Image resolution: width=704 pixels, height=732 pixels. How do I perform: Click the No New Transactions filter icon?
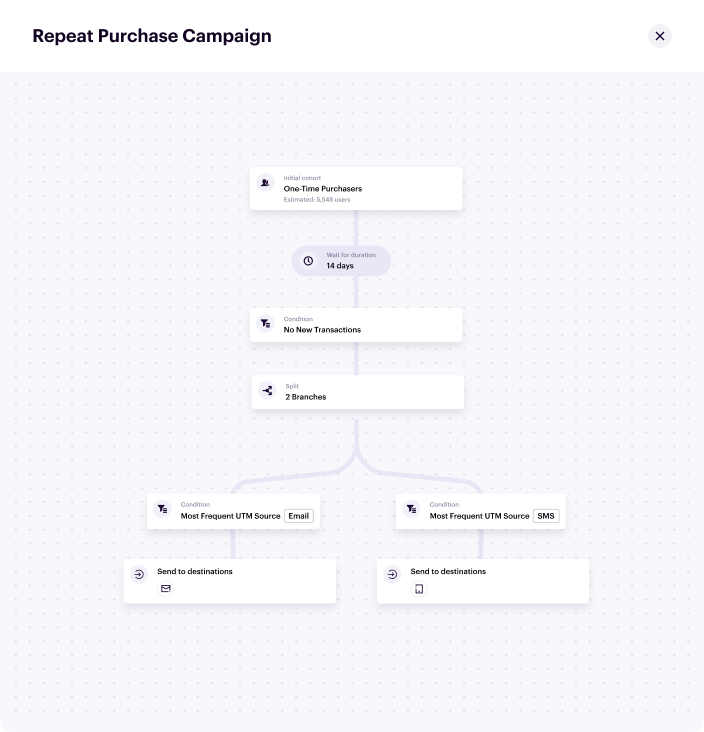coord(265,324)
